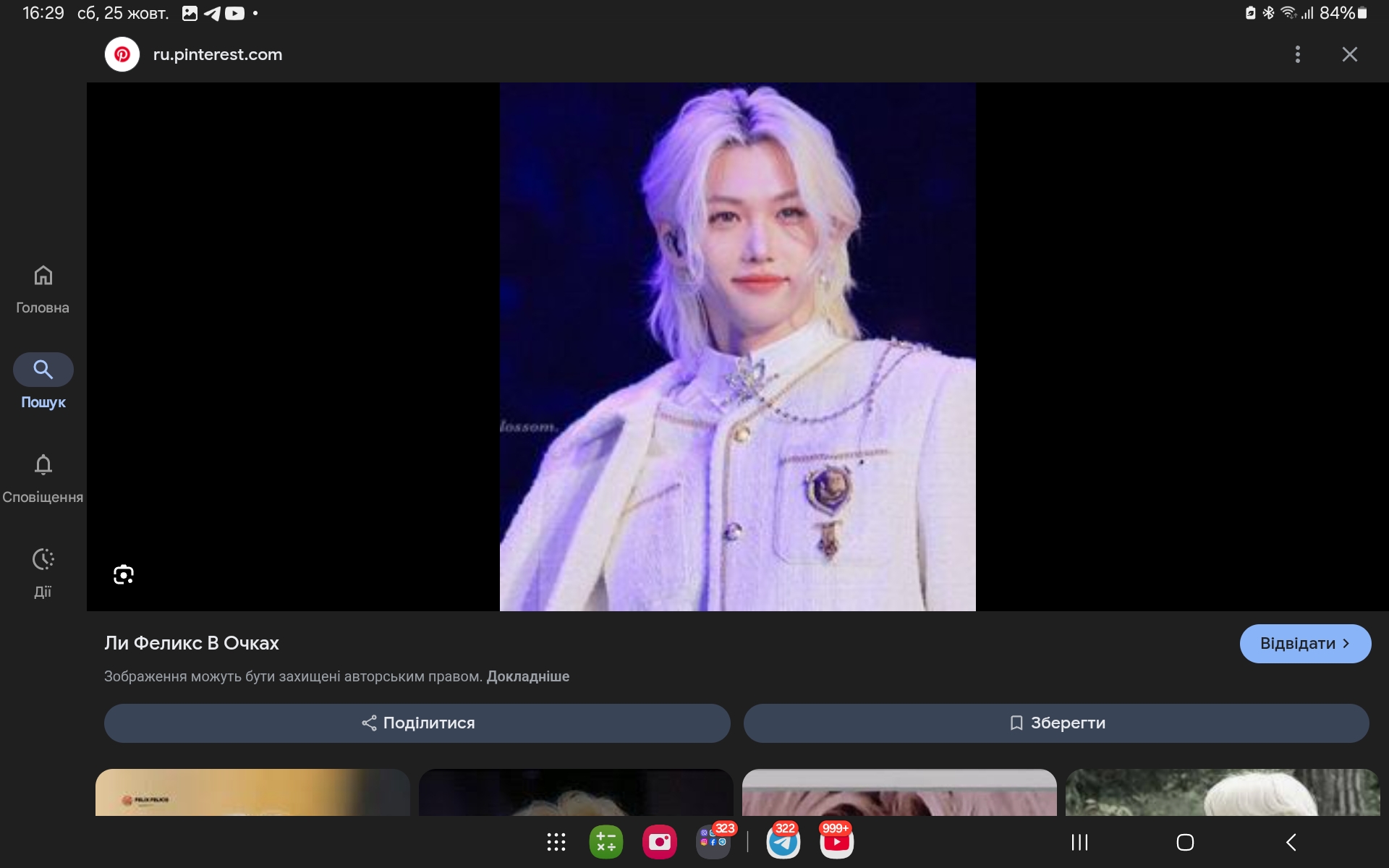Screen dimensions: 1389x868
Task: Click the Pinterest logo icon
Action: (x=122, y=54)
